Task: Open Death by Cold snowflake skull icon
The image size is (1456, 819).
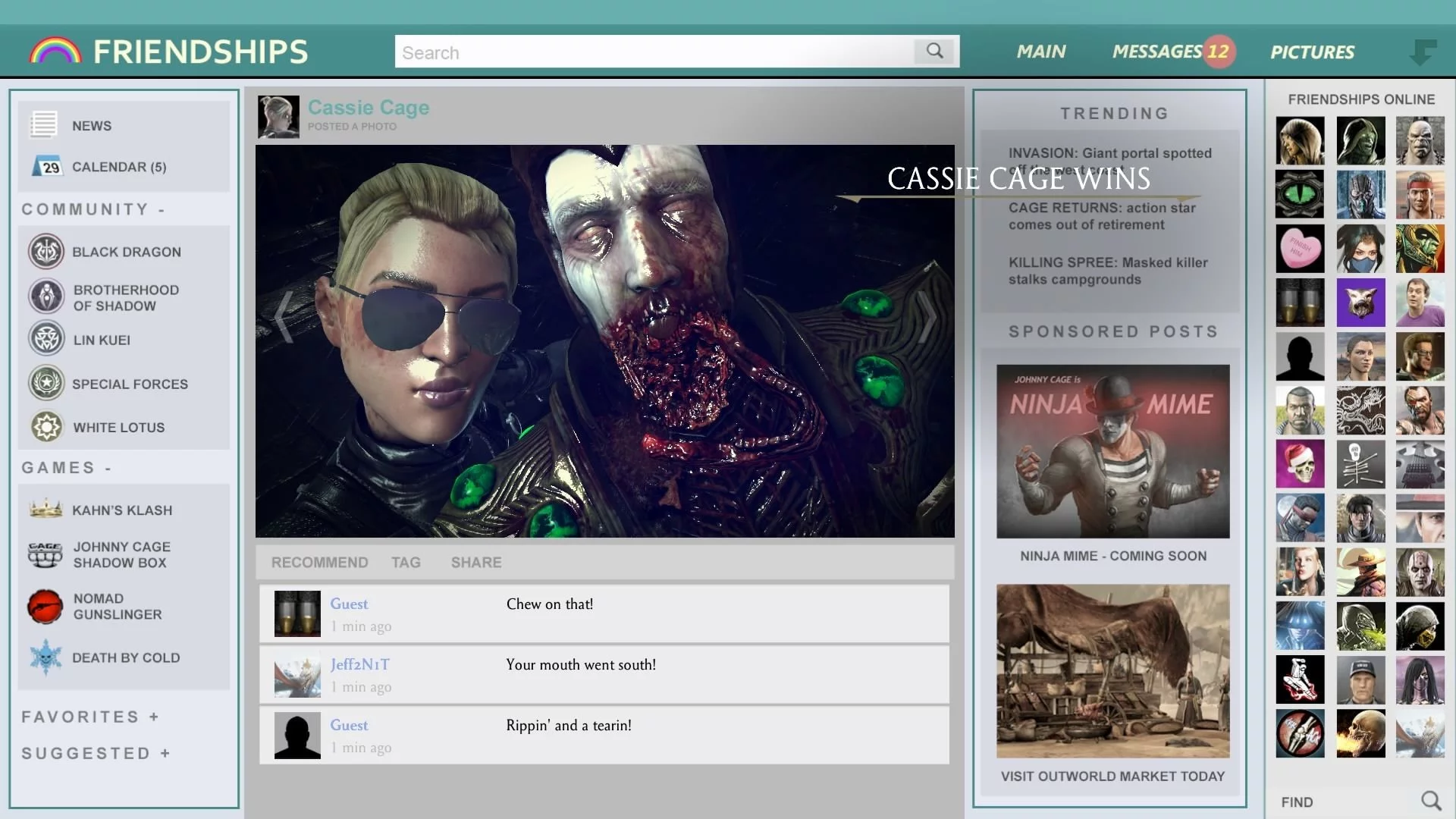Action: tap(45, 657)
